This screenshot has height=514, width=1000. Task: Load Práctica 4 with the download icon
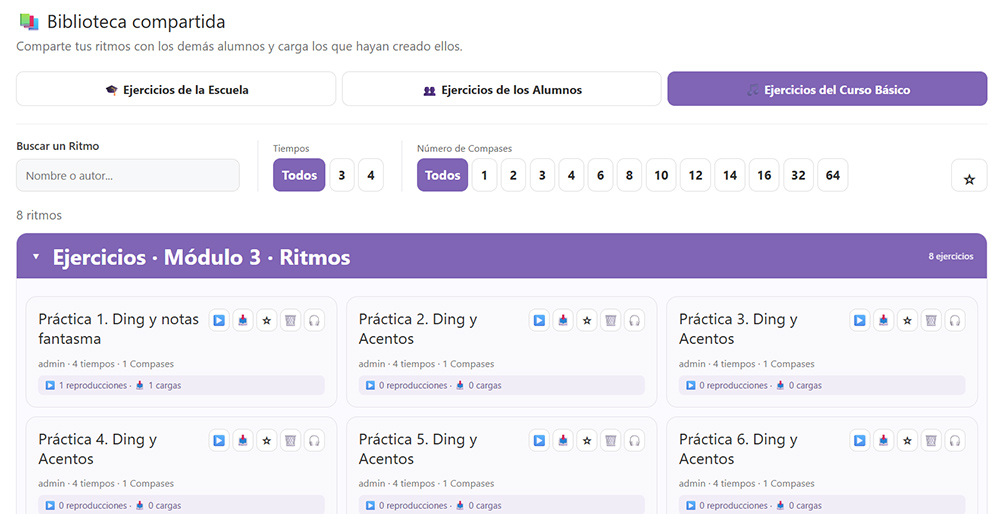[x=243, y=440]
